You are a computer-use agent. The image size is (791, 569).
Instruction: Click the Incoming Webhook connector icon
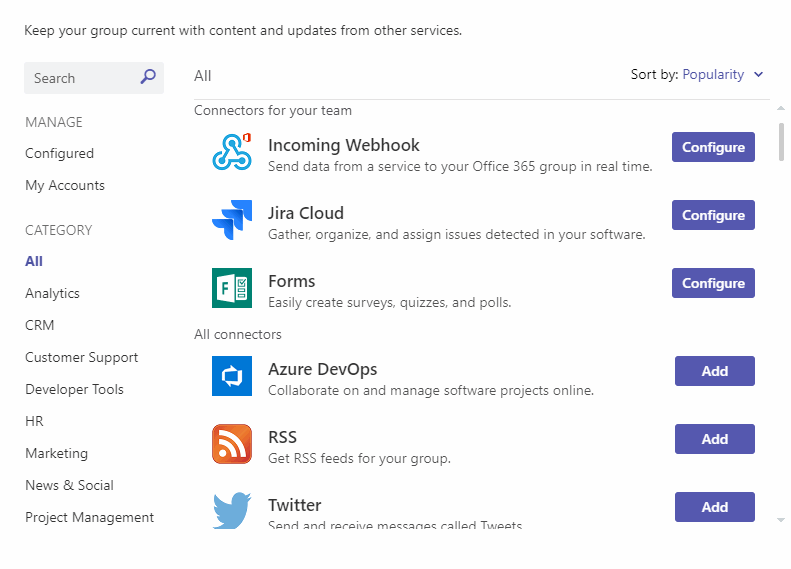[232, 152]
